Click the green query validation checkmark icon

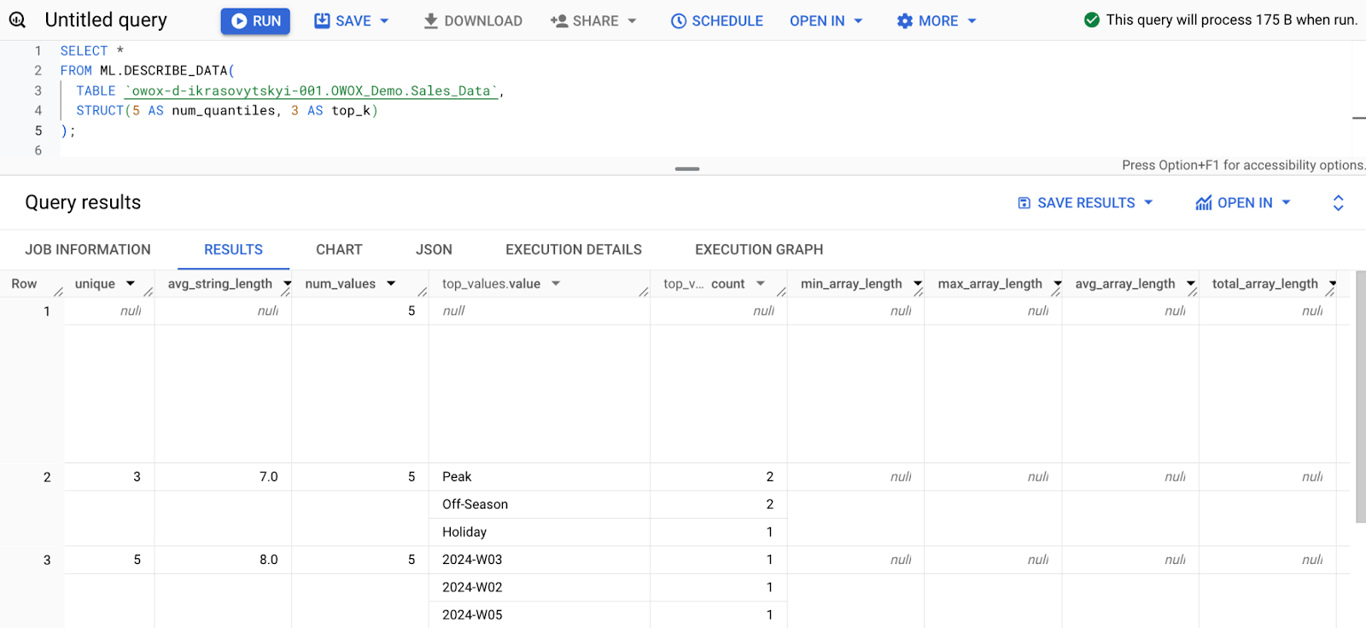[x=1092, y=20]
